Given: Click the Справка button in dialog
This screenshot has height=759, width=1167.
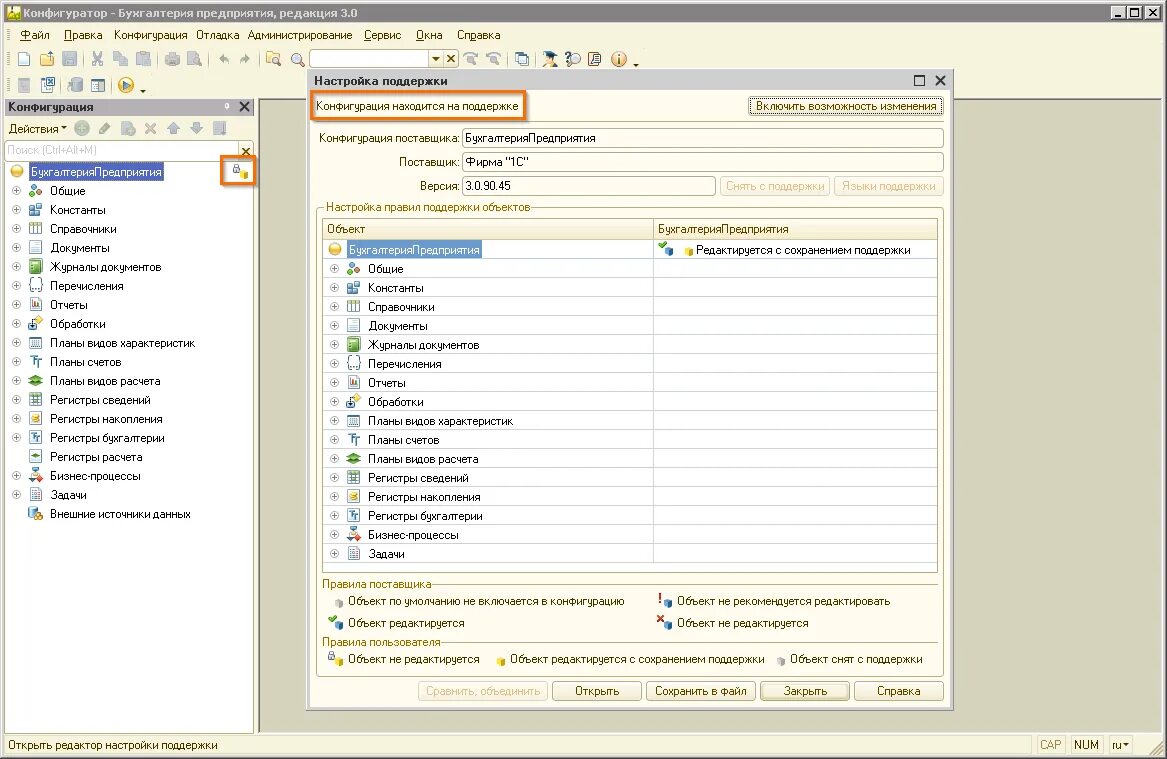Looking at the screenshot, I should pos(898,691).
